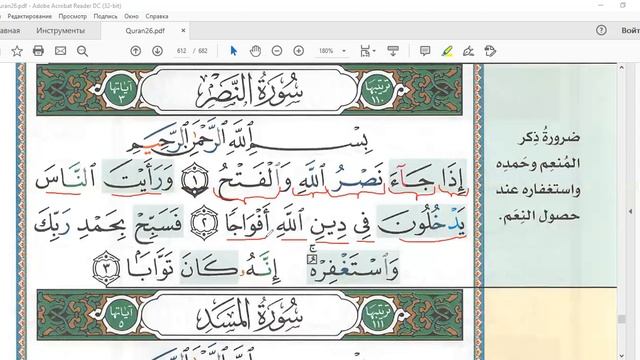Select the highlighter text tool
The width and height of the screenshot is (640, 360).
(x=447, y=51)
